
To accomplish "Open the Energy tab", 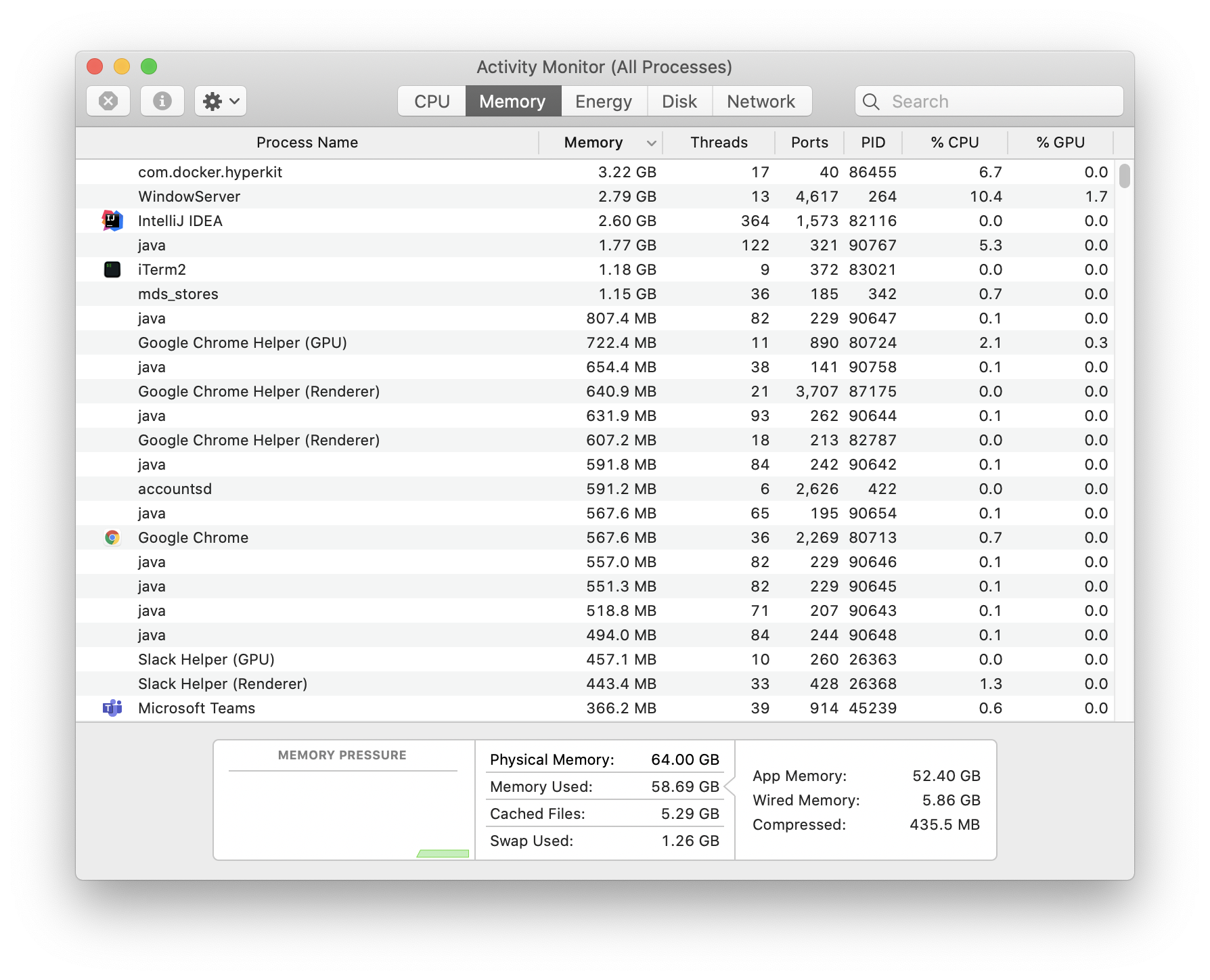I will (604, 101).
